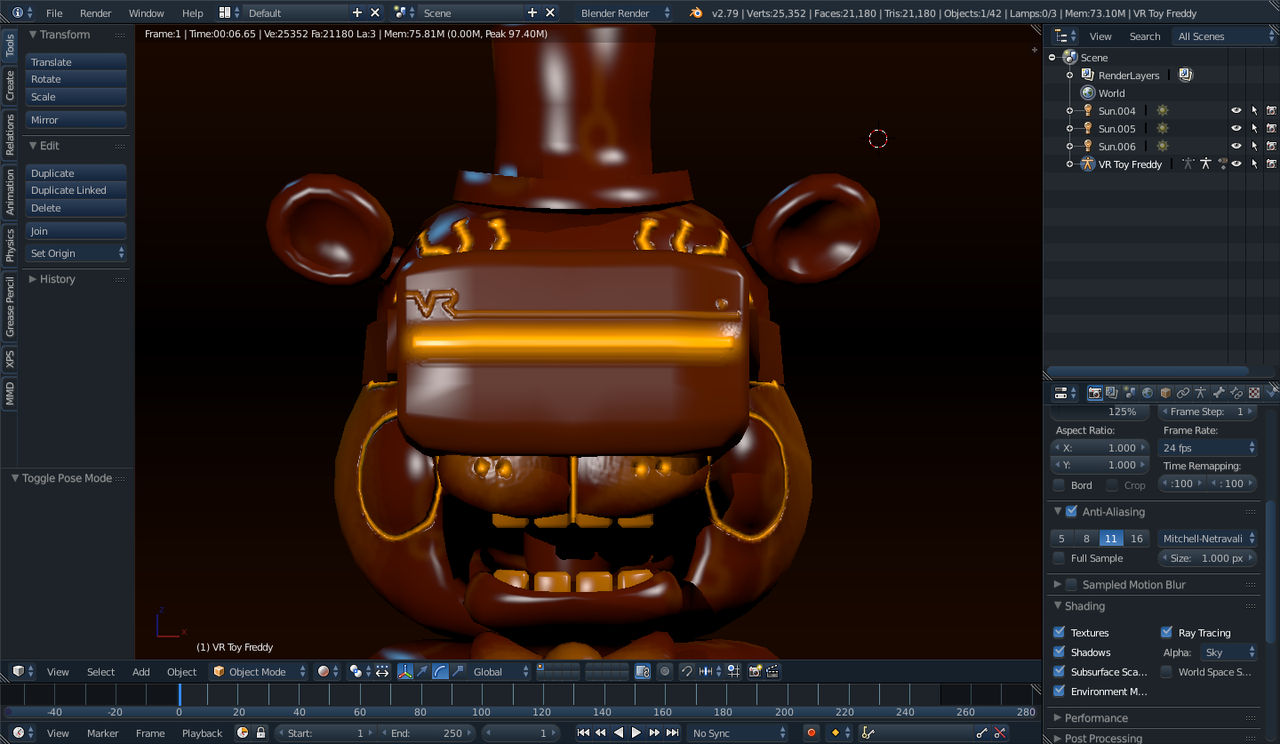The height and width of the screenshot is (744, 1280).
Task: Toggle Sun.005 selectability arrow
Action: click(x=1254, y=128)
